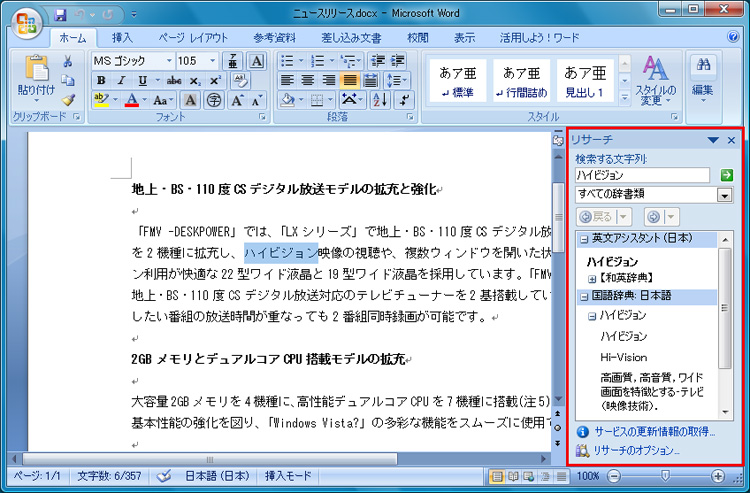This screenshot has height=493, width=750.
Task: Click numbered list icon
Action: (317, 61)
